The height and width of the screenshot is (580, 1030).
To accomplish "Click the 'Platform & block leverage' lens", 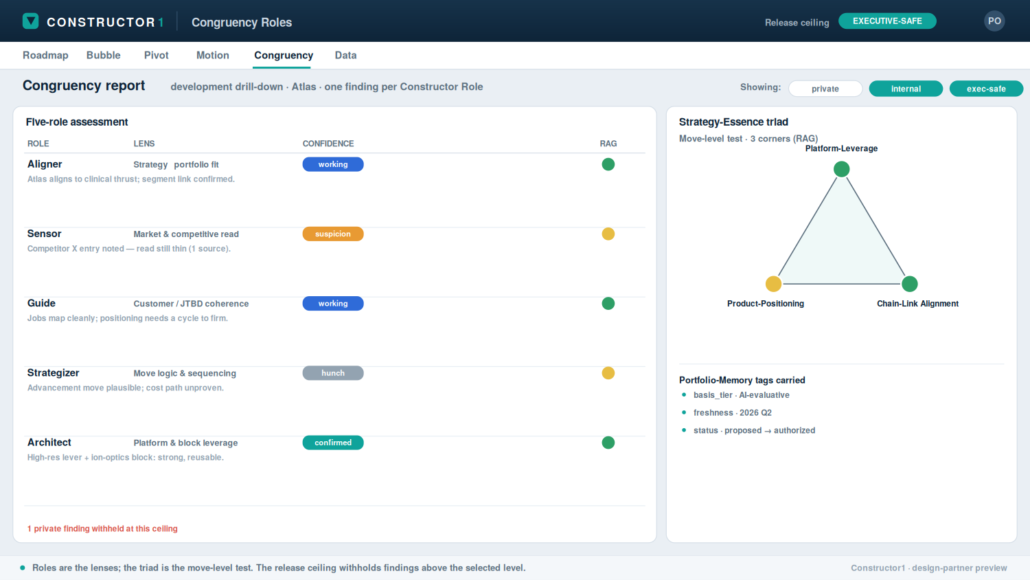I will 185,443.
